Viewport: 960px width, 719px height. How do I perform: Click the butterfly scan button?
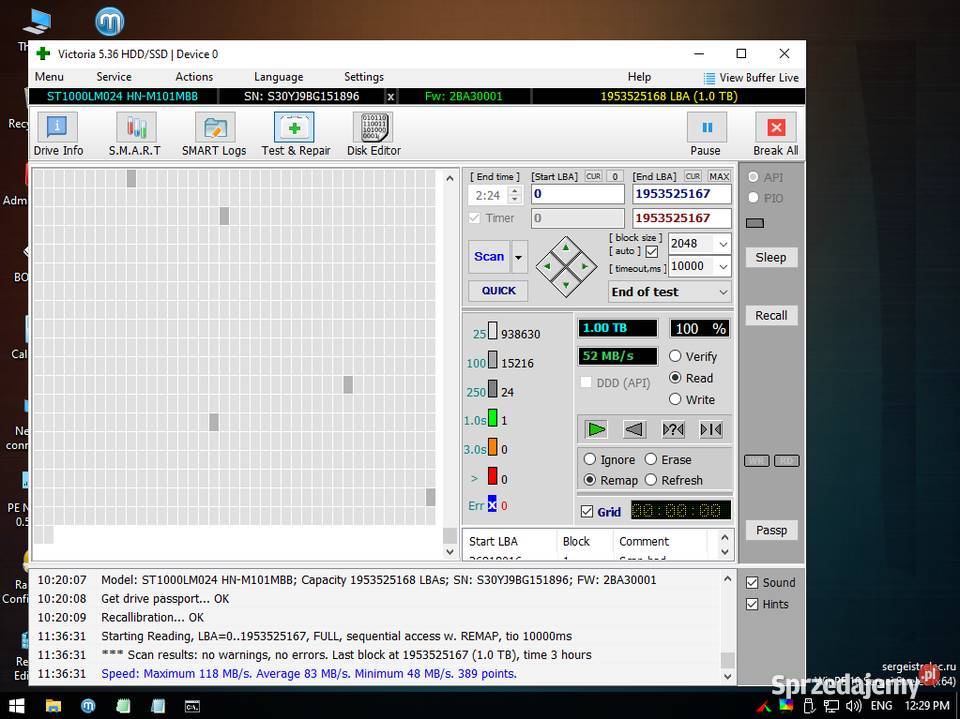click(711, 429)
